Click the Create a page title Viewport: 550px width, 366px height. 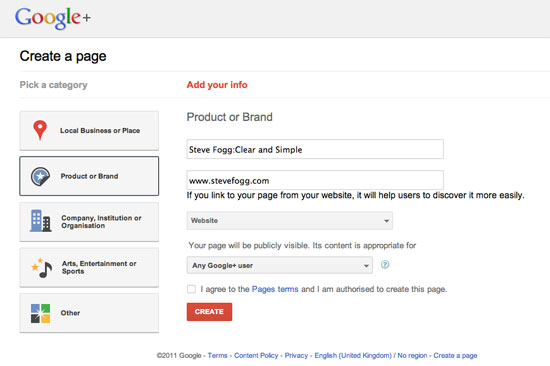[x=63, y=56]
